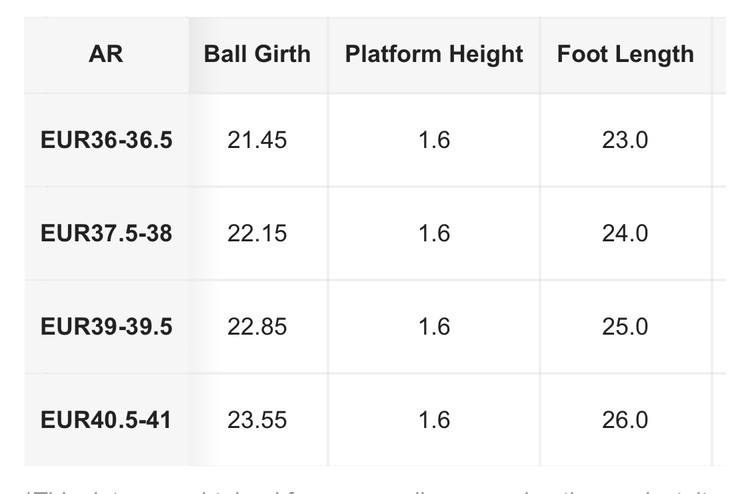Screen dimensions: 750x494
Task: Click platform height 1.6 in EUR36-36.5 row
Action: [x=434, y=140]
